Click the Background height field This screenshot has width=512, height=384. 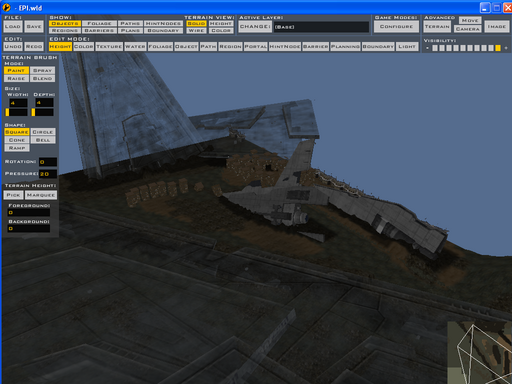(29, 229)
